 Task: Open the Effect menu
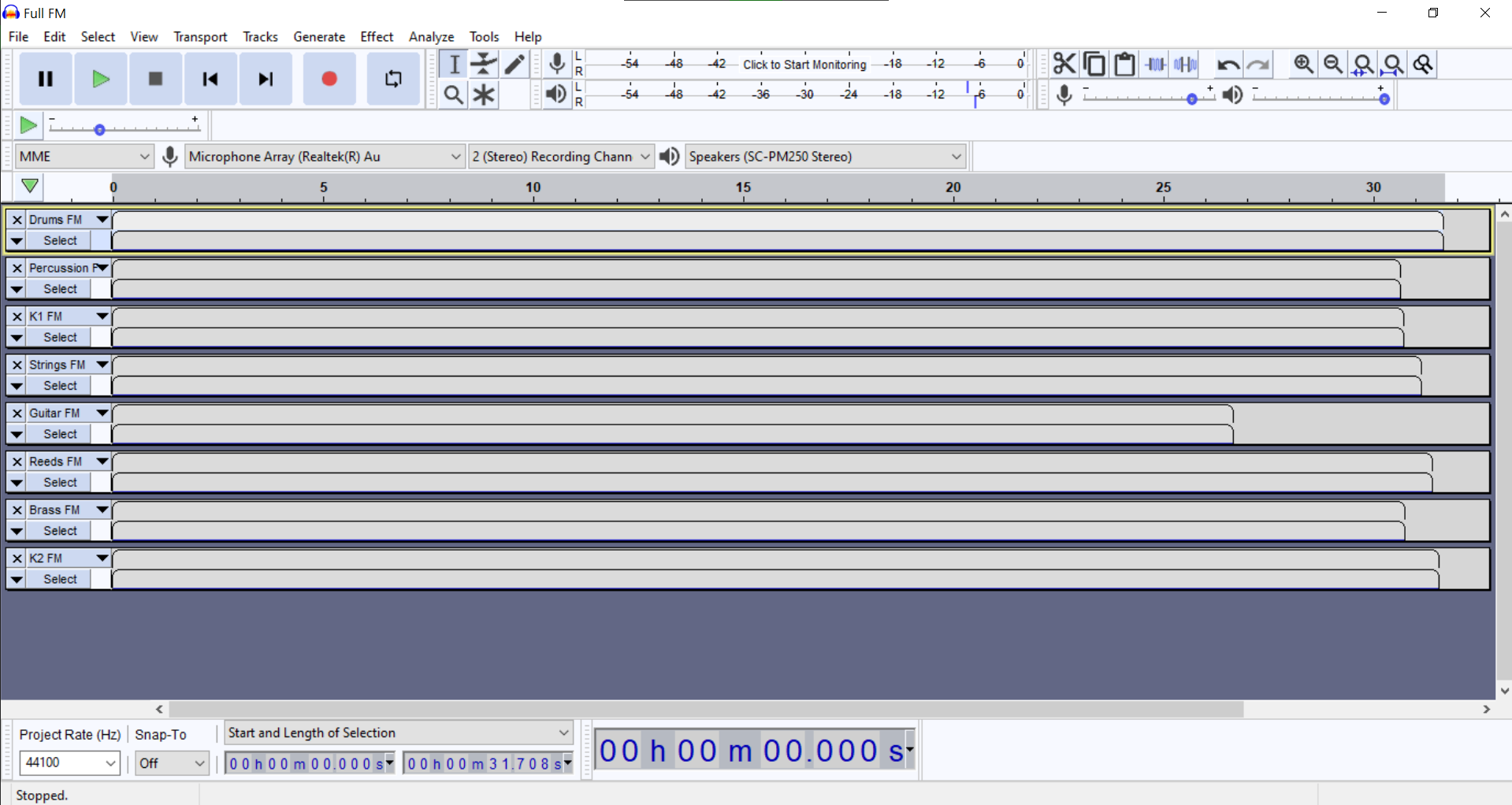click(x=377, y=36)
